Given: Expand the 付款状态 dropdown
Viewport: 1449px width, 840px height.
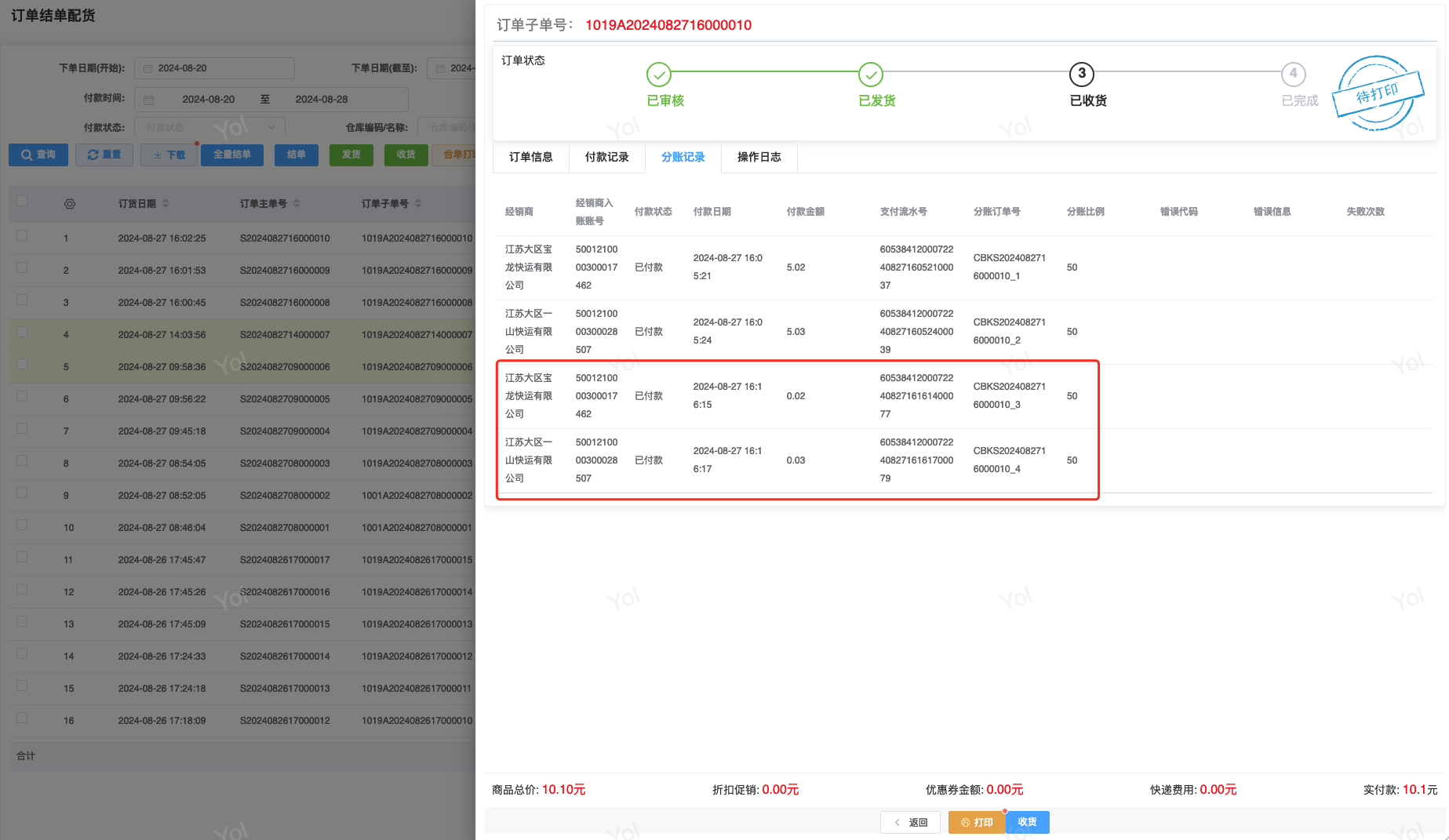Looking at the screenshot, I should pos(209,127).
